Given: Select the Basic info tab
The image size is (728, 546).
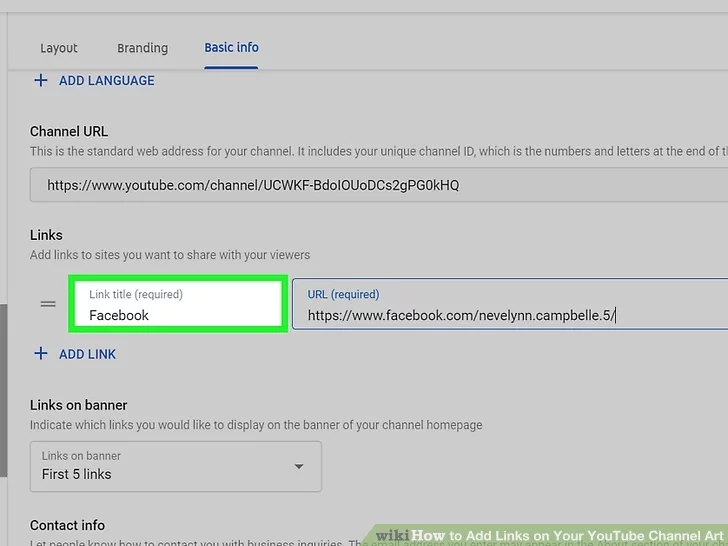Looking at the screenshot, I should (231, 47).
